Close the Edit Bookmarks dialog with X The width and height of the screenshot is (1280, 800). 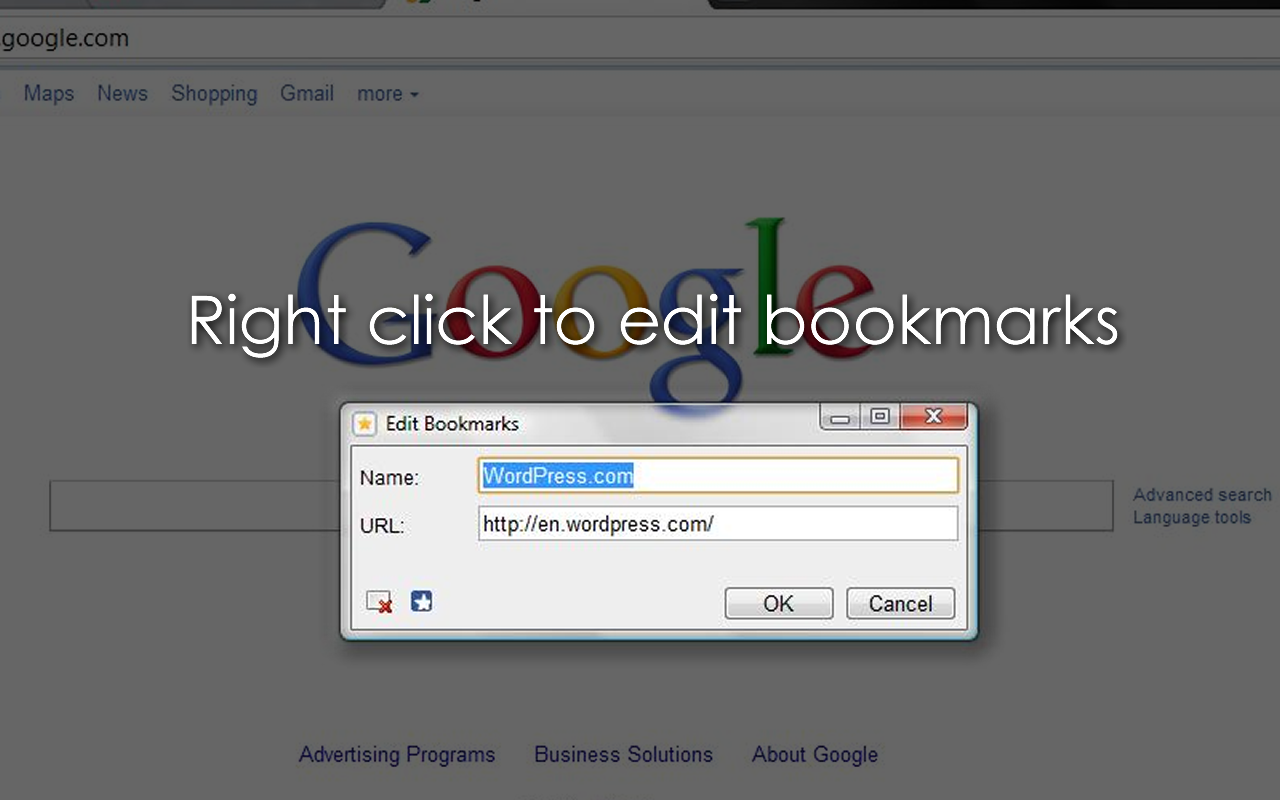coord(934,417)
